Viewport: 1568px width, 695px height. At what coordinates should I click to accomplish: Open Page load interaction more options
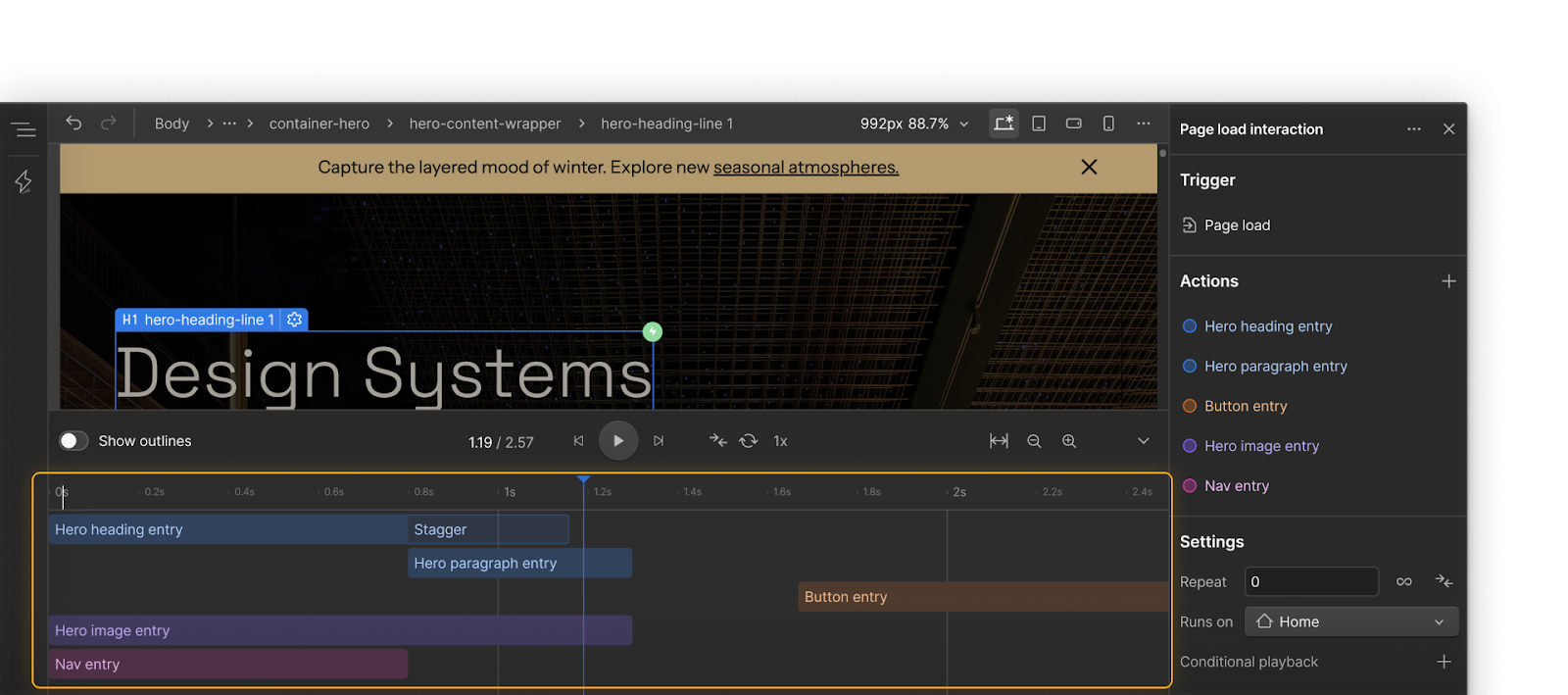tap(1414, 129)
